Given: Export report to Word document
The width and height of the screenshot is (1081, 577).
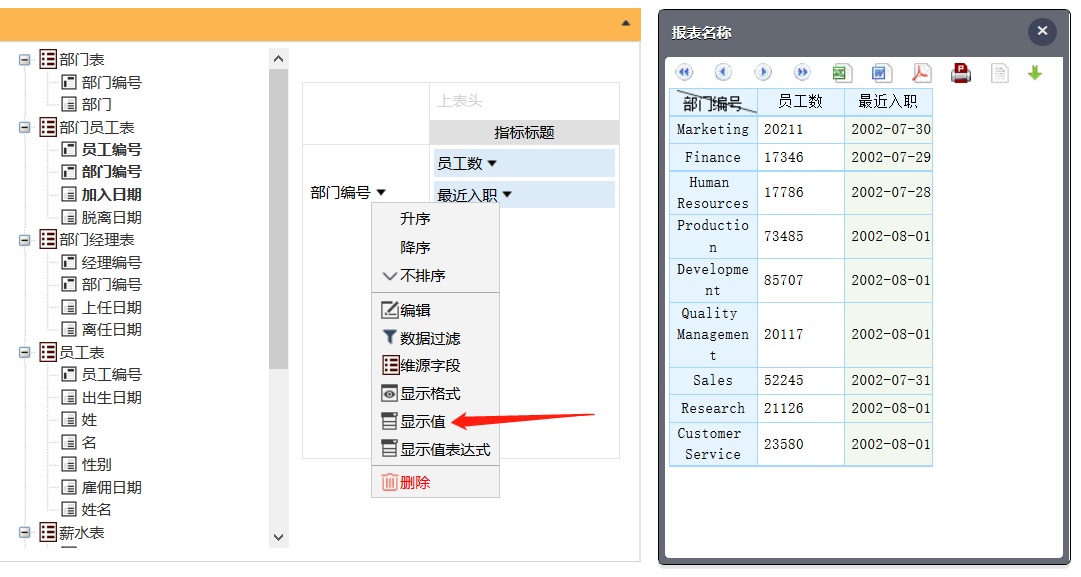Looking at the screenshot, I should pos(881,73).
